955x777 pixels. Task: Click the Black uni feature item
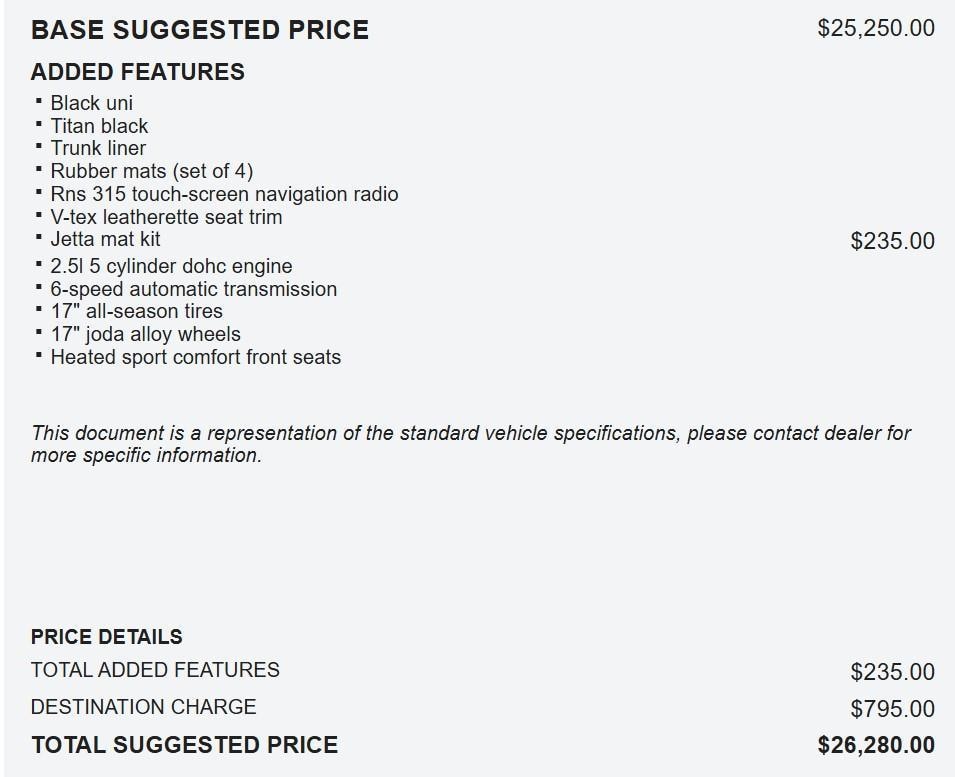click(91, 103)
